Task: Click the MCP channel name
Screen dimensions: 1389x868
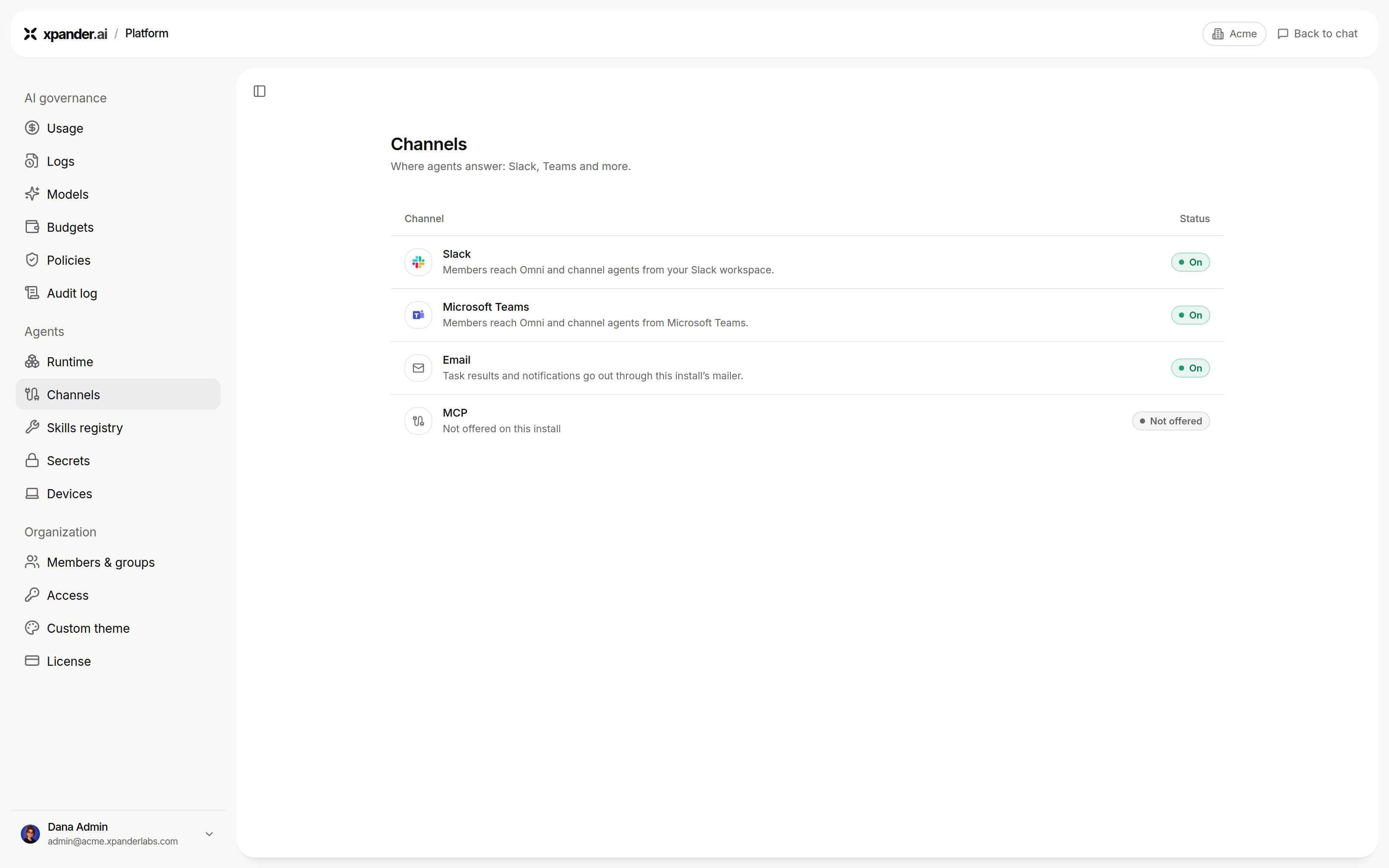Action: point(455,413)
